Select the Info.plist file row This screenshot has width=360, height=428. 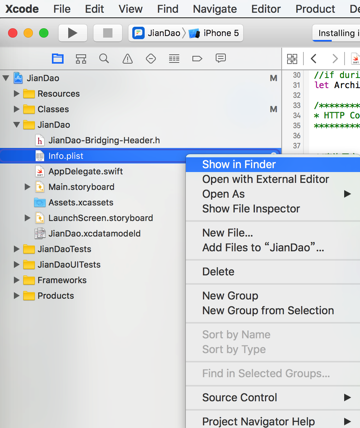[x=140, y=156]
